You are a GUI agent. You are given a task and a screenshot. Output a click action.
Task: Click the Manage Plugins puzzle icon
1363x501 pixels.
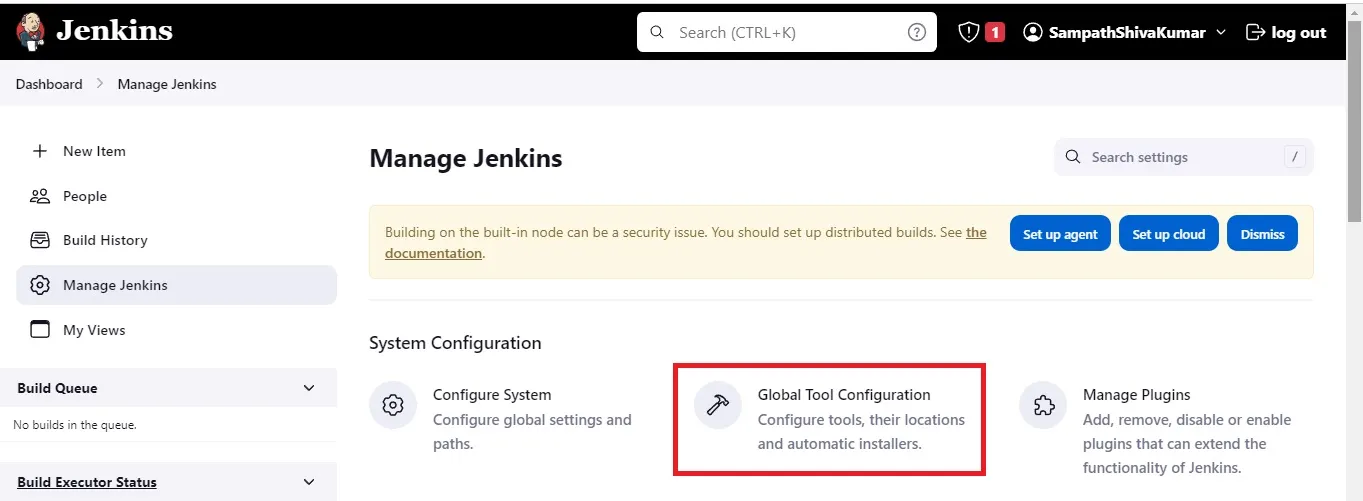[x=1043, y=405]
